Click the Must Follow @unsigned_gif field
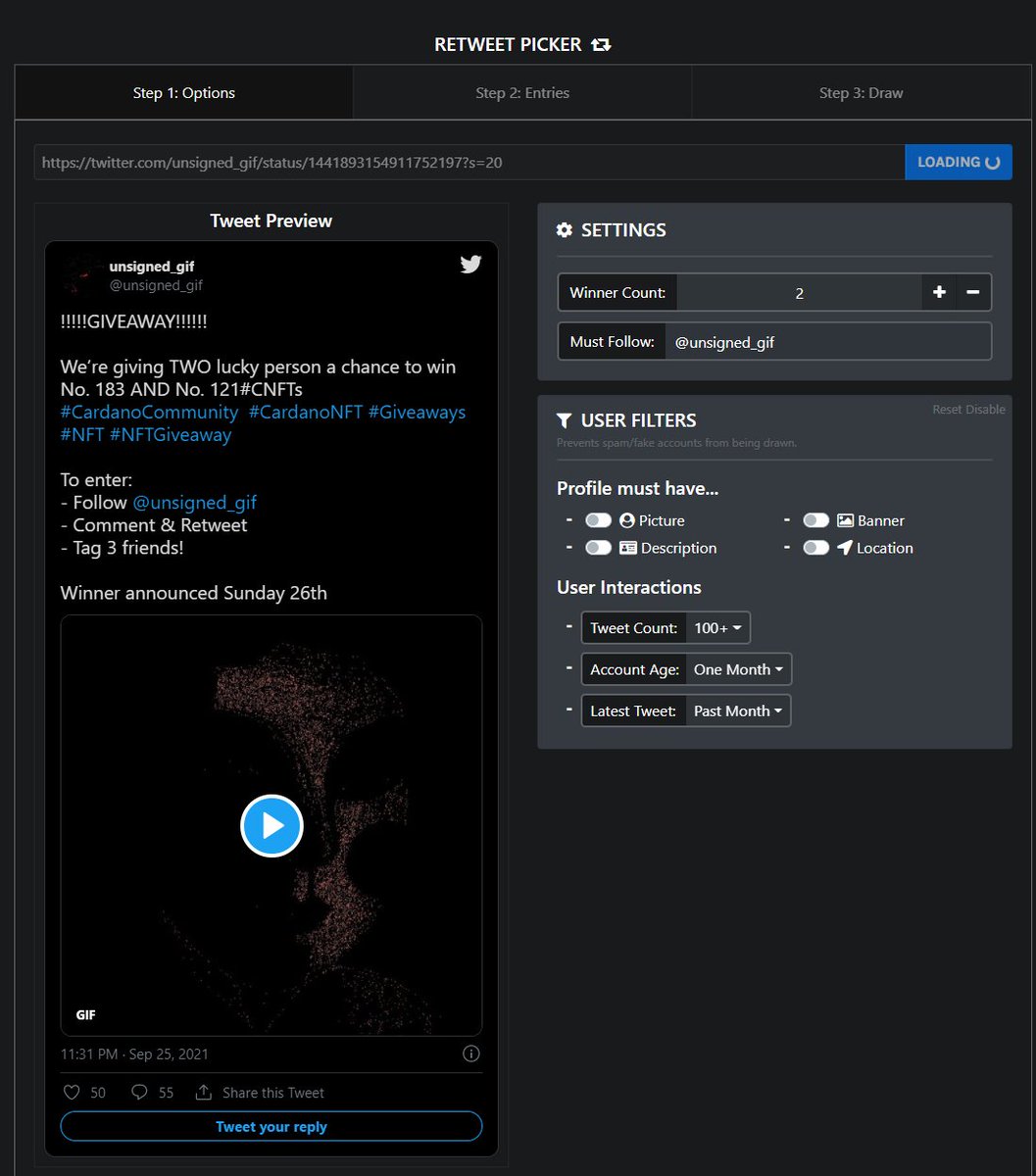Screen dimensions: 1036x1176 (827, 341)
